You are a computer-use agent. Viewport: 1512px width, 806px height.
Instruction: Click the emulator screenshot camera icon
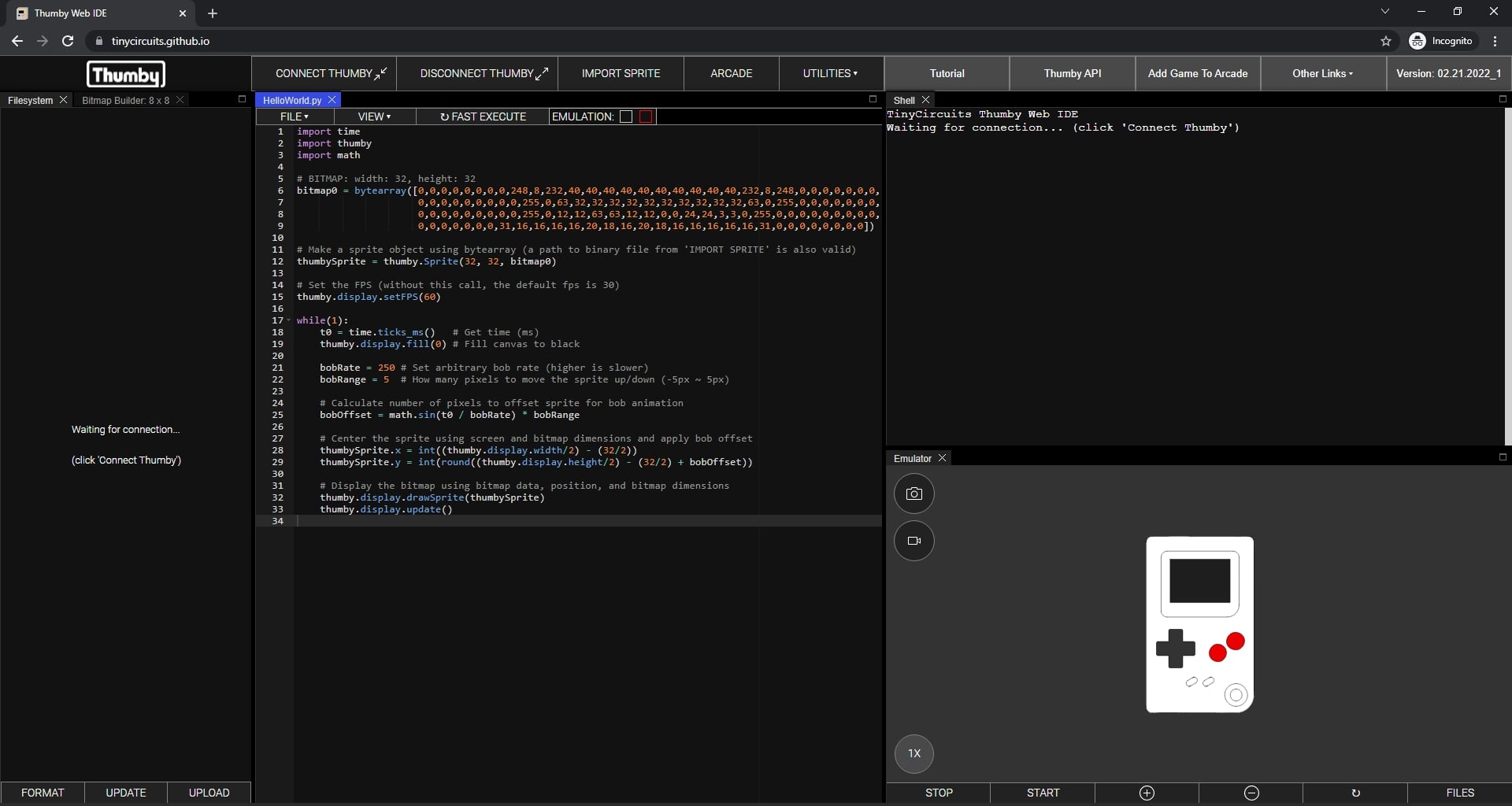(913, 494)
